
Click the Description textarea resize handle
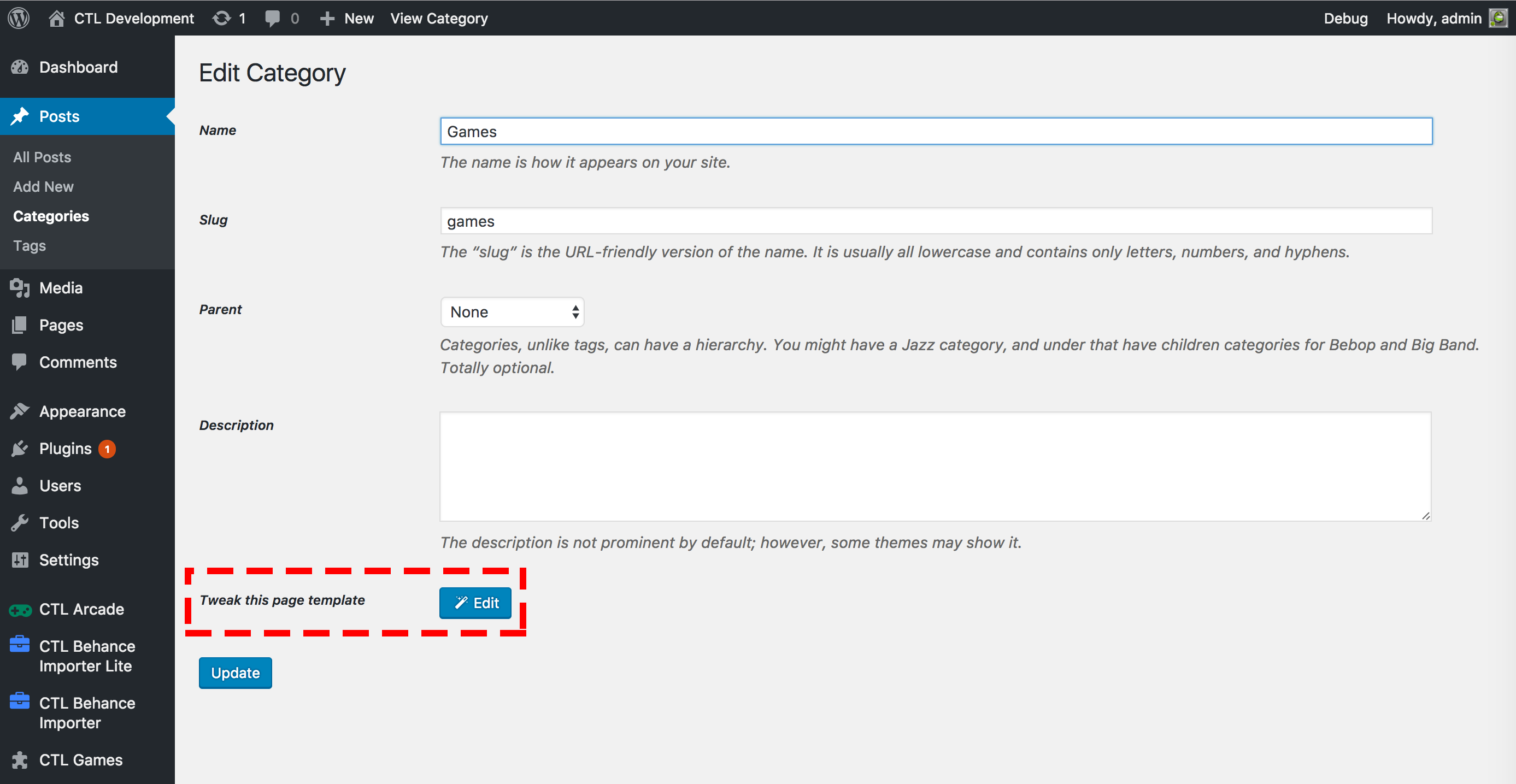pos(1425,516)
